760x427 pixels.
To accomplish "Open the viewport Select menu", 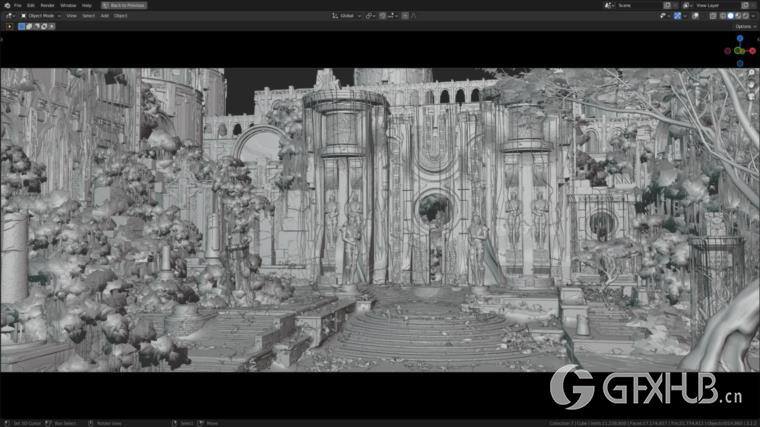I will coord(88,16).
